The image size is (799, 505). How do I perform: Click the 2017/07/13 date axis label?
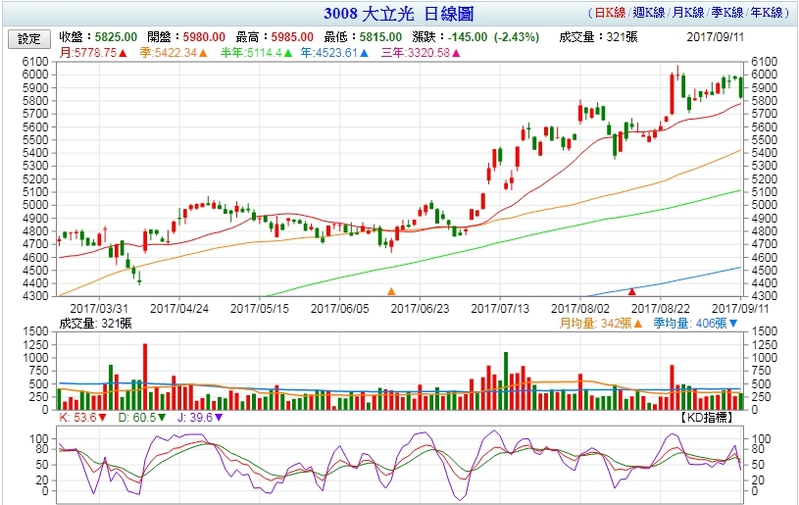coord(500,309)
